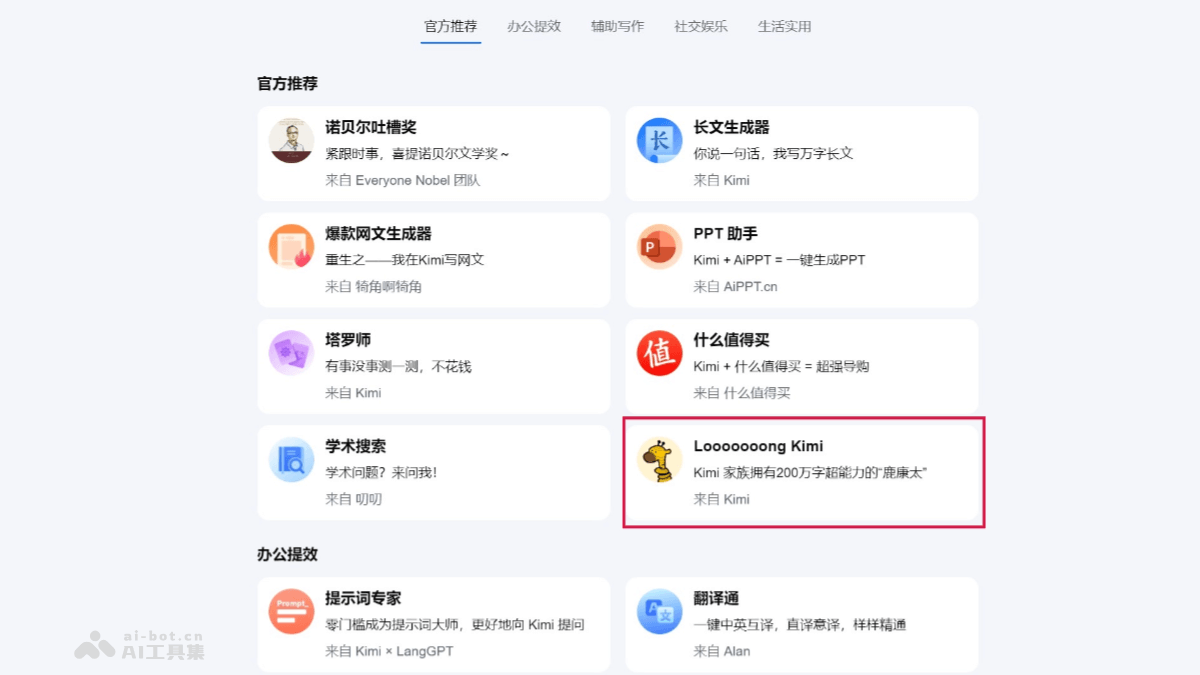Switch back to the 官方推荐 tab

[x=450, y=27]
